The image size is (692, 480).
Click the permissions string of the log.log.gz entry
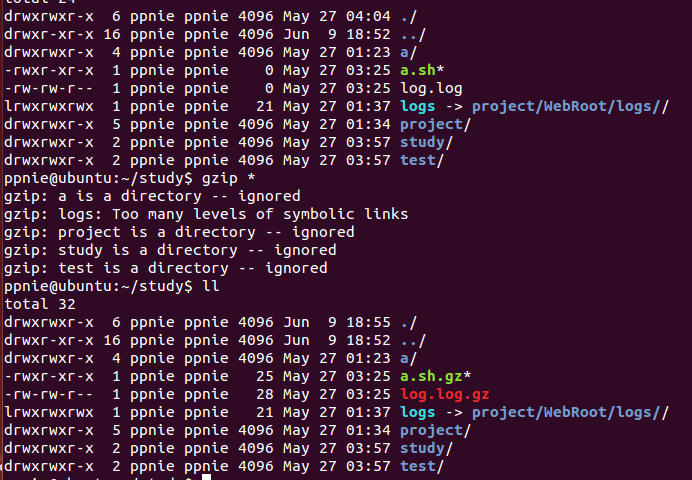click(49, 394)
